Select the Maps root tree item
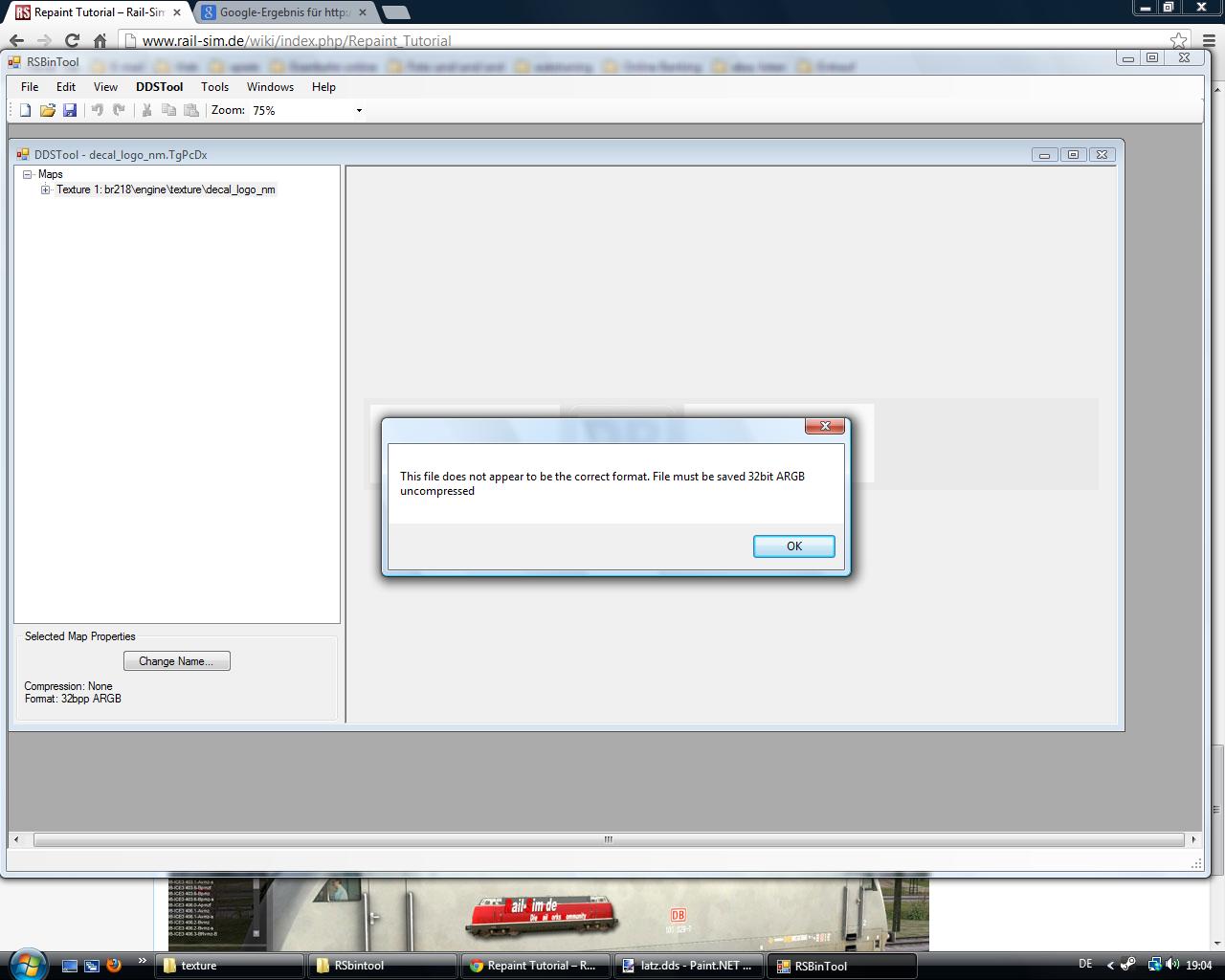 click(x=51, y=174)
